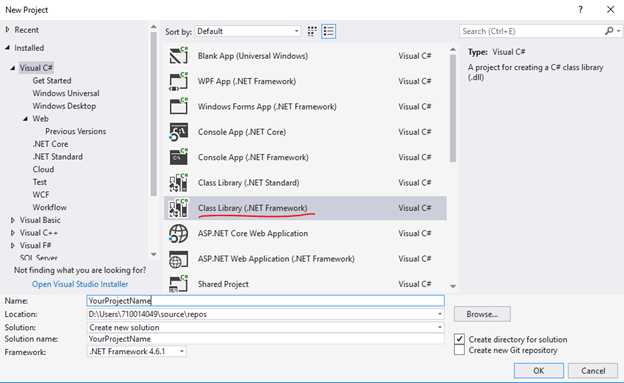This screenshot has height=383, width=624.
Task: Choose the Windows Forms App template icon
Action: tap(179, 106)
